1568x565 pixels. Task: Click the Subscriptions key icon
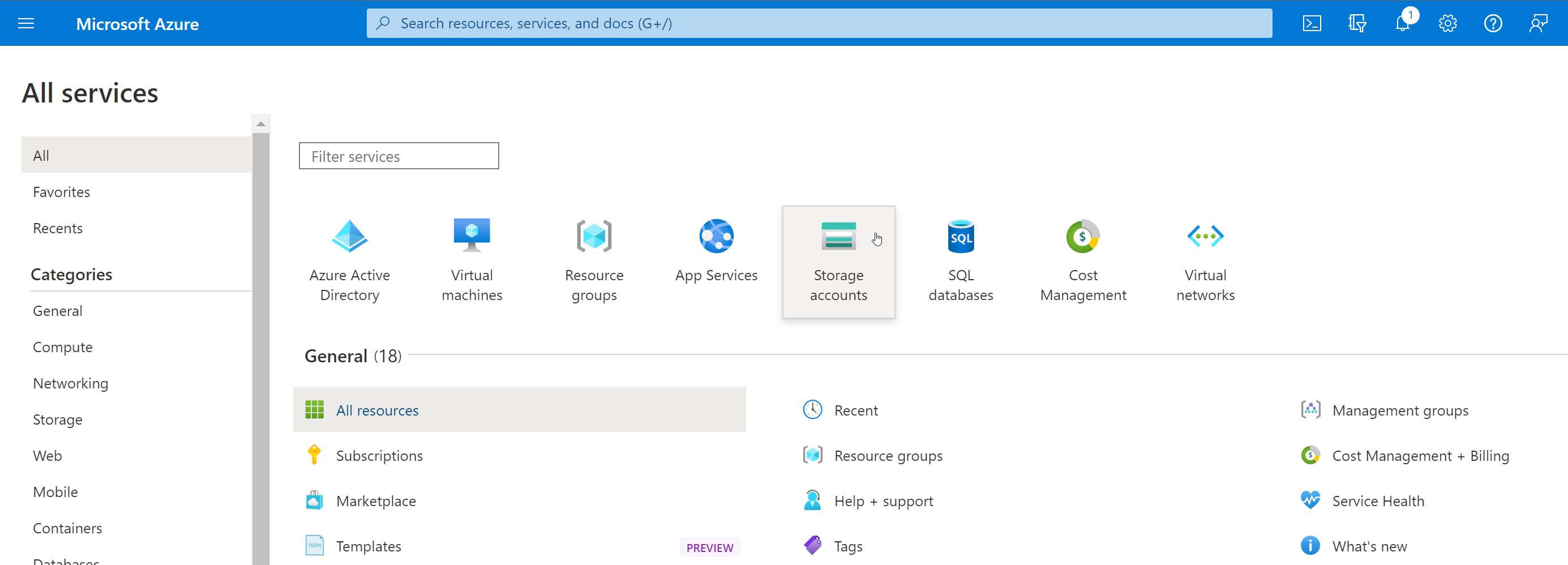tap(314, 455)
